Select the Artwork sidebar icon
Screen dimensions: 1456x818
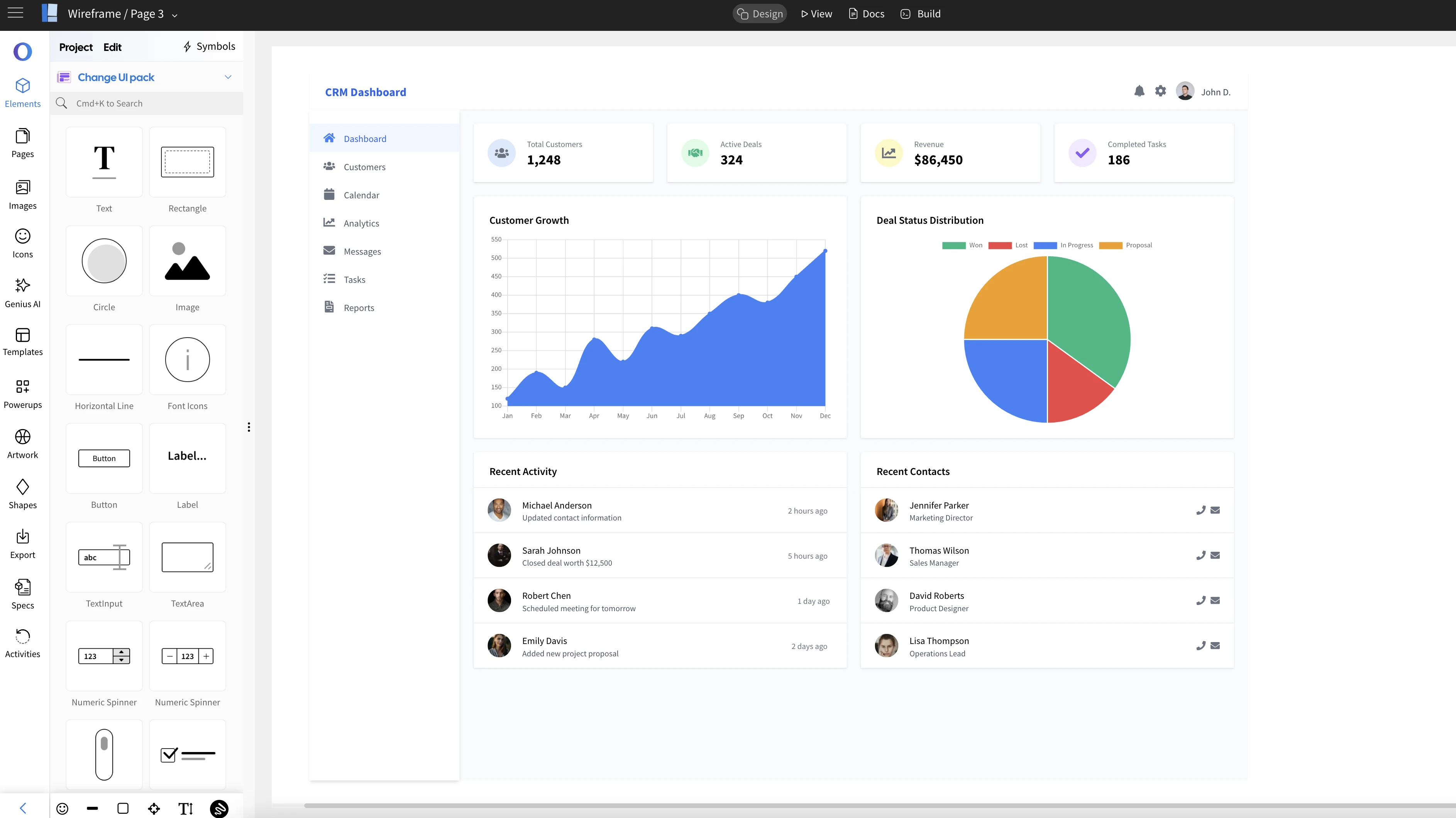coord(23,443)
